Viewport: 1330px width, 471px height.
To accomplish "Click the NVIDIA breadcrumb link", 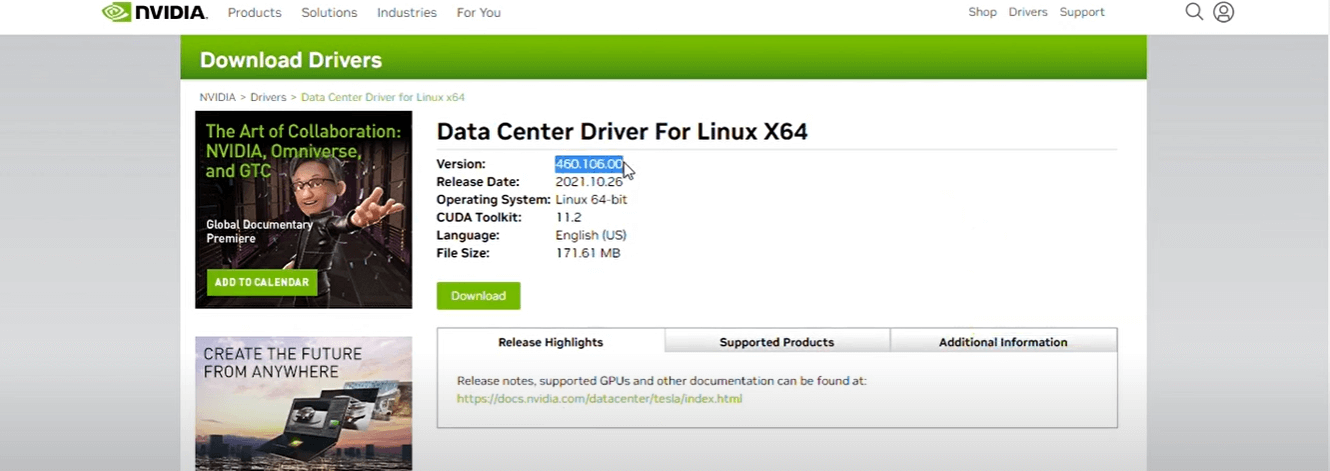I will [217, 97].
